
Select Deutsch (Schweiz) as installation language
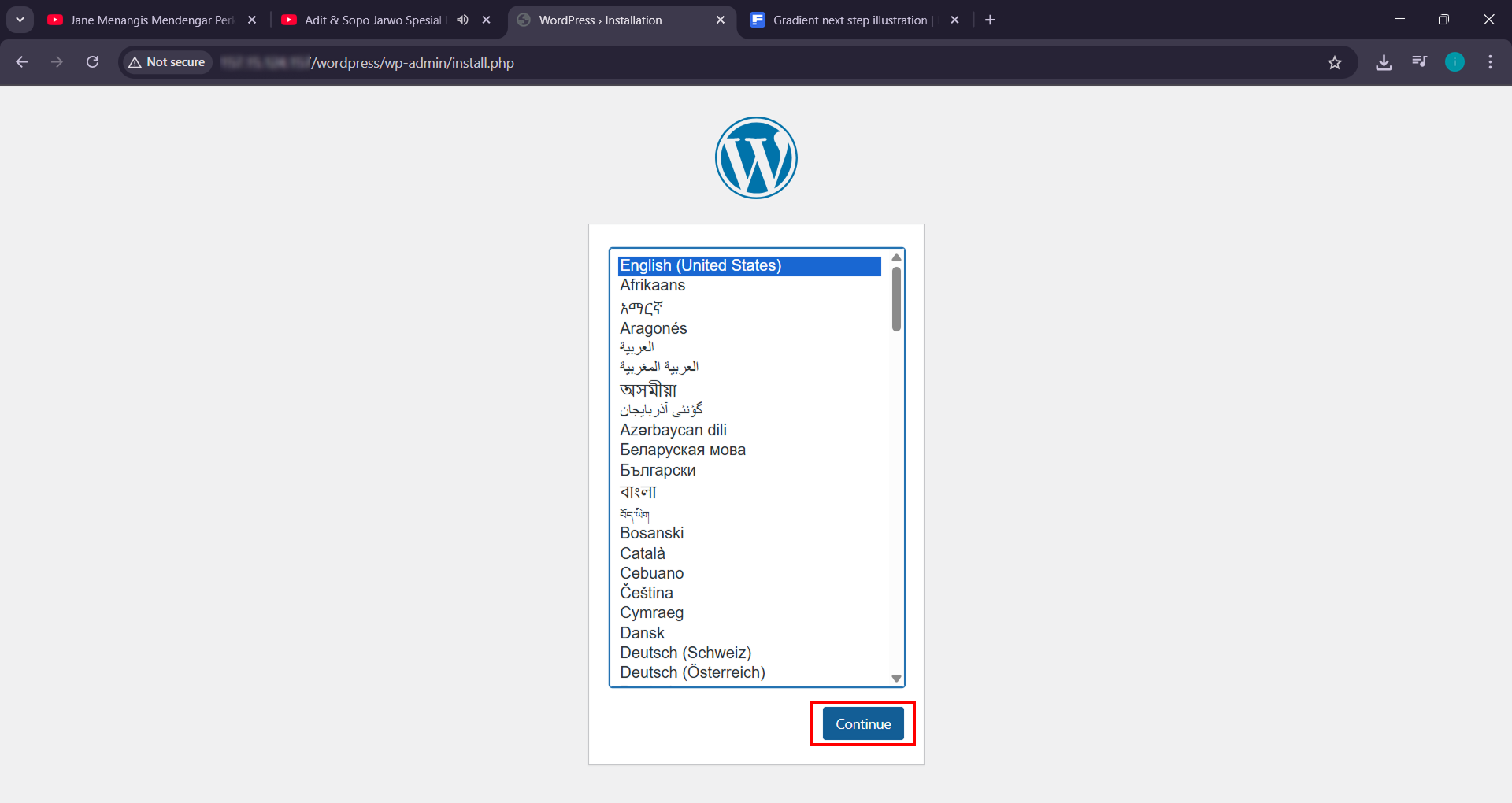[x=685, y=652]
